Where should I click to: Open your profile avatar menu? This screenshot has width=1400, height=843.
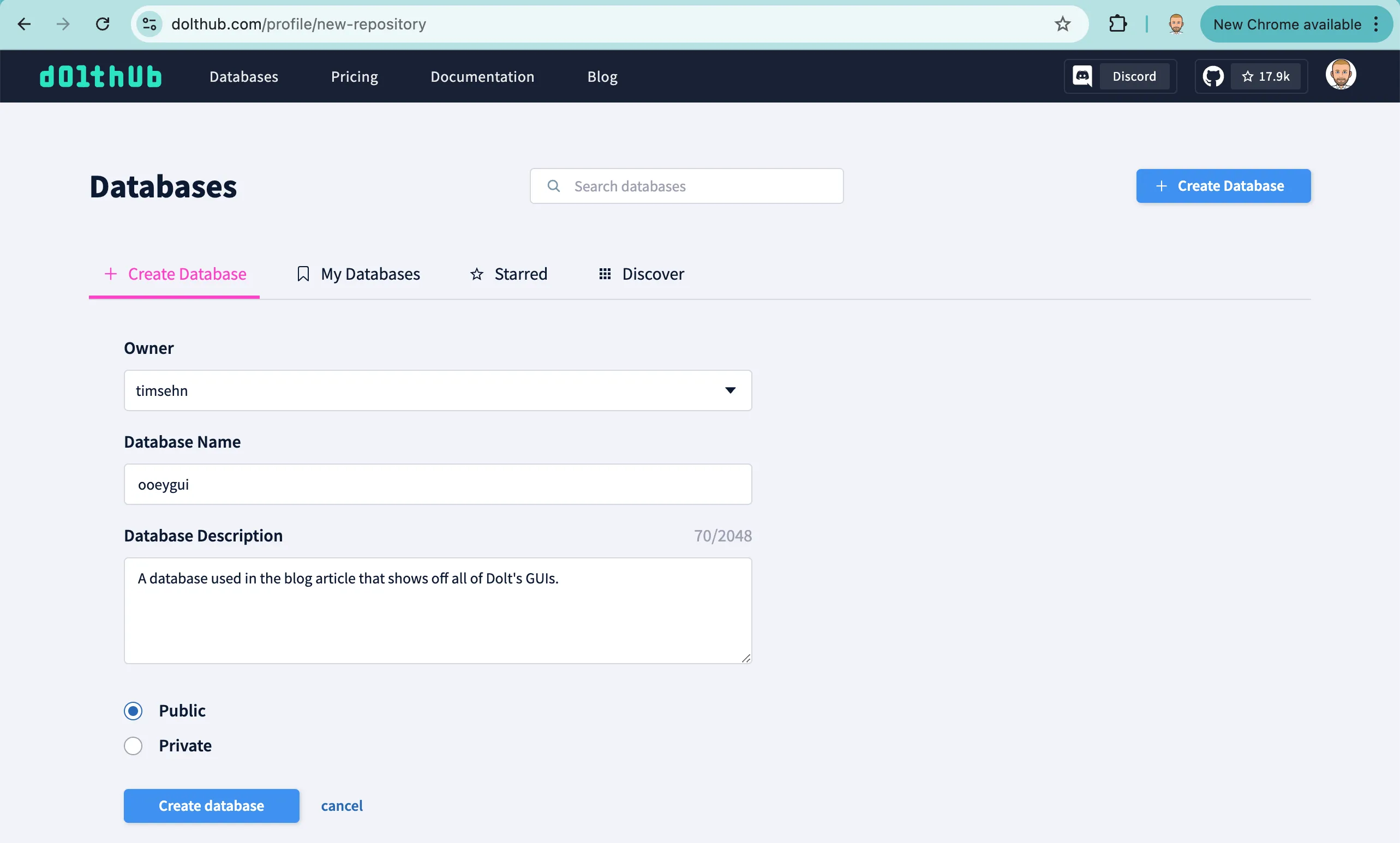[1342, 74]
